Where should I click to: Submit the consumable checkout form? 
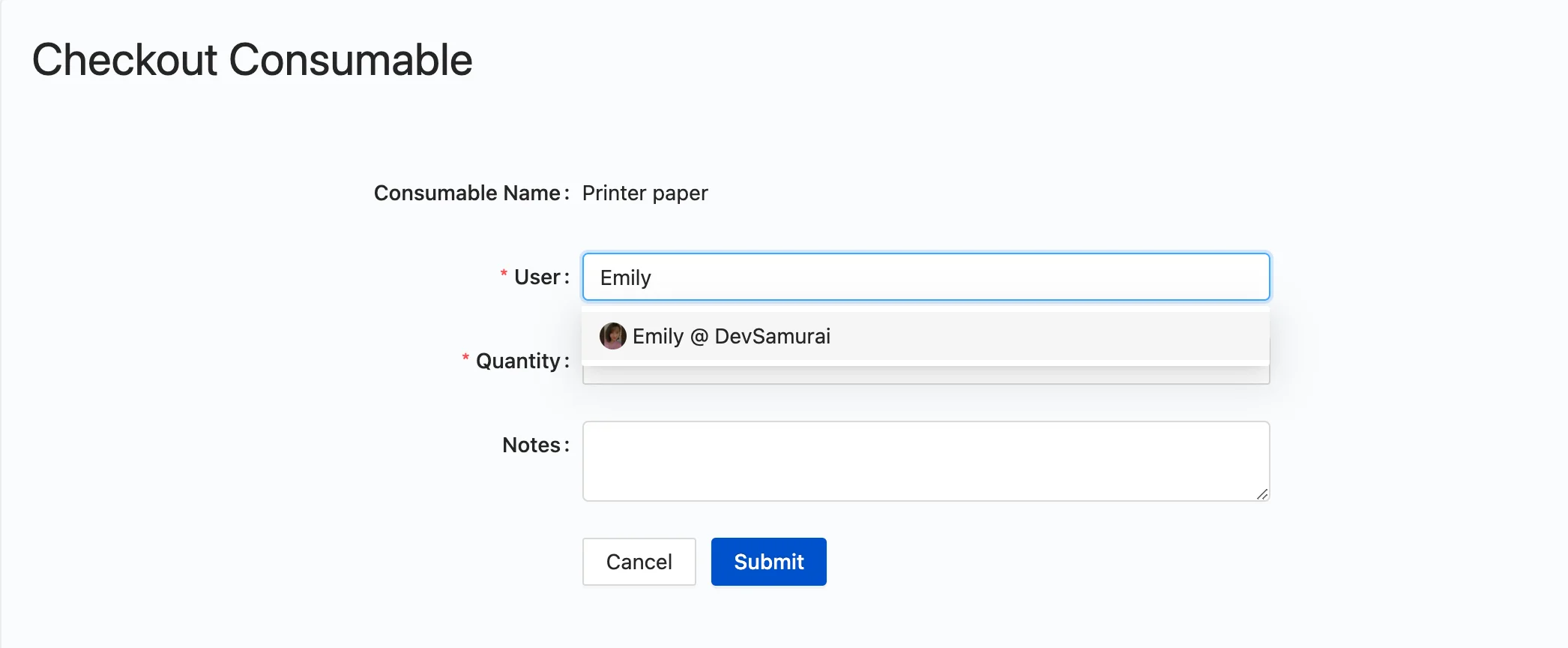[768, 562]
